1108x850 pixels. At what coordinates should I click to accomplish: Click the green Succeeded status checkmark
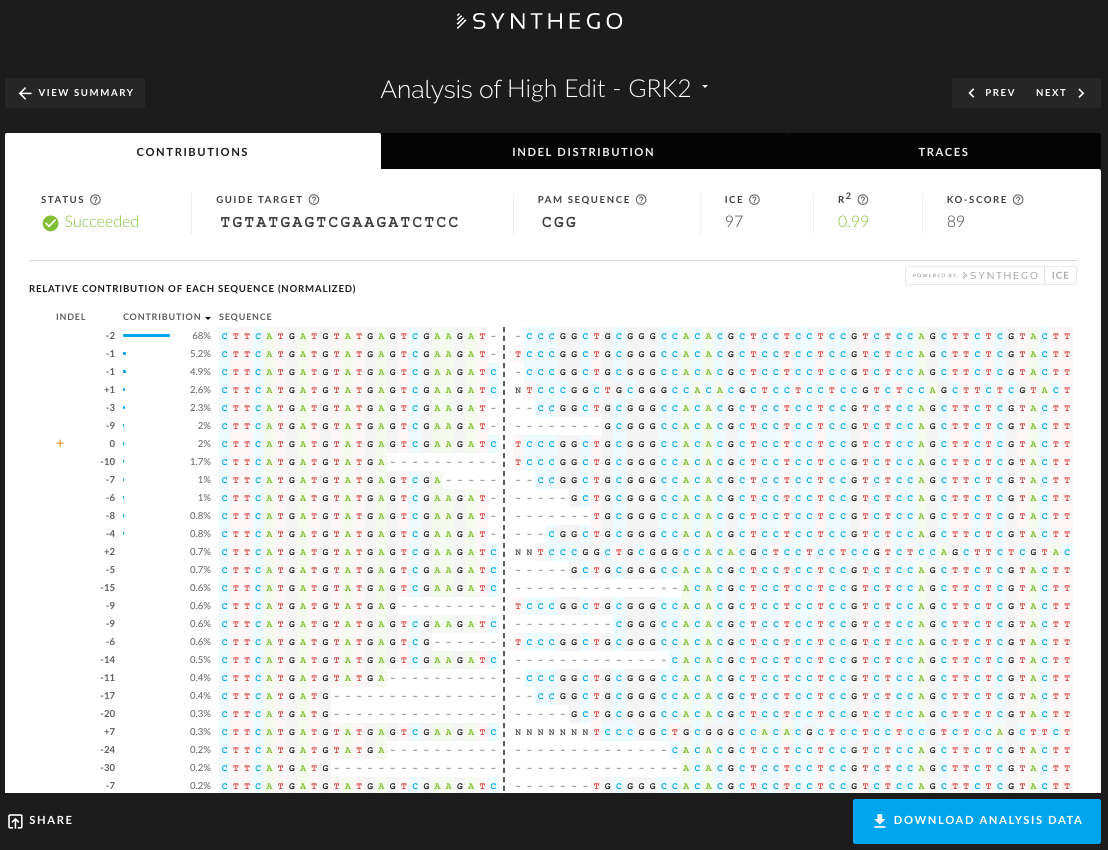click(x=50, y=222)
